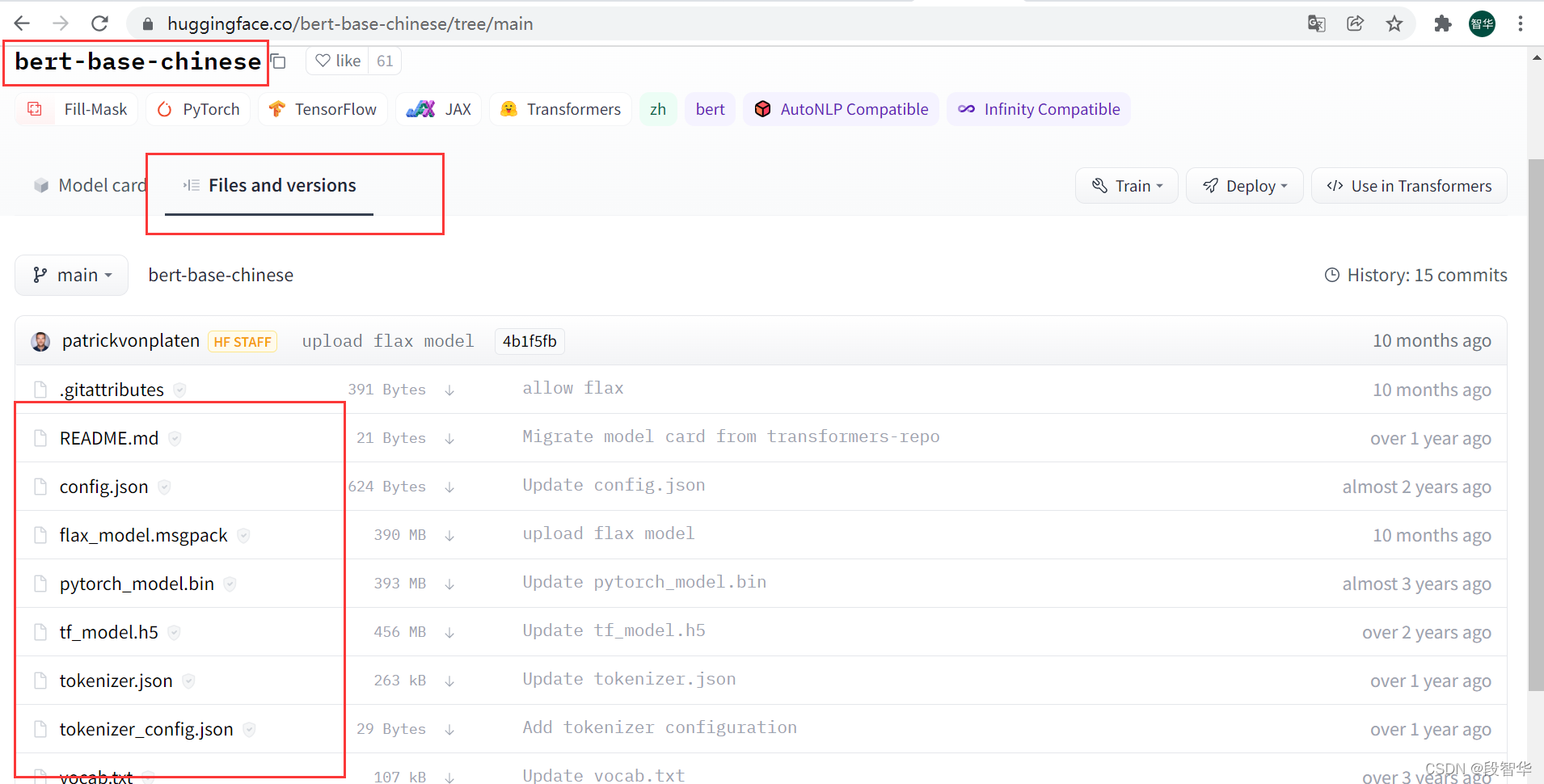The width and height of the screenshot is (1544, 784).
Task: Switch to the Model card tab
Action: 90,185
